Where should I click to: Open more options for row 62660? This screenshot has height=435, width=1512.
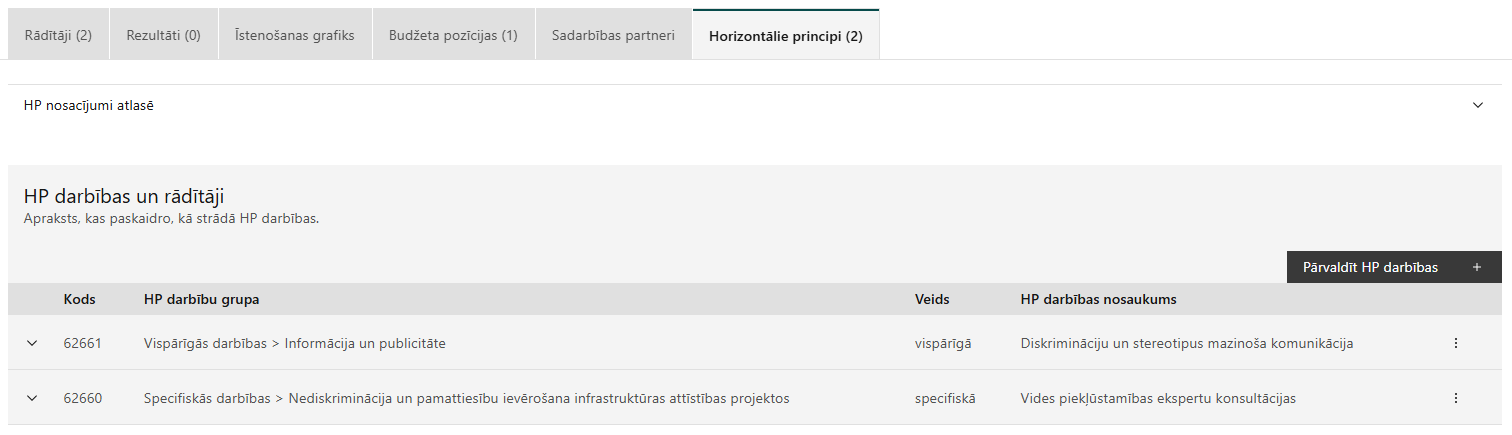click(1455, 398)
